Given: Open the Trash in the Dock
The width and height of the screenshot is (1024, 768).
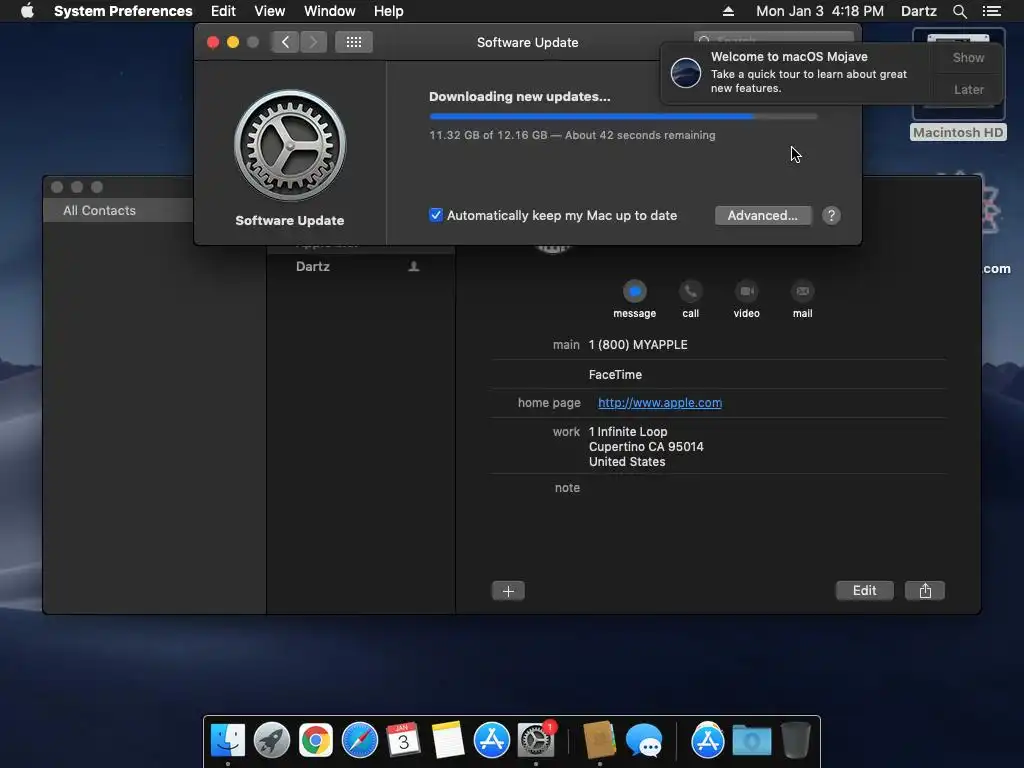Looking at the screenshot, I should (x=795, y=740).
